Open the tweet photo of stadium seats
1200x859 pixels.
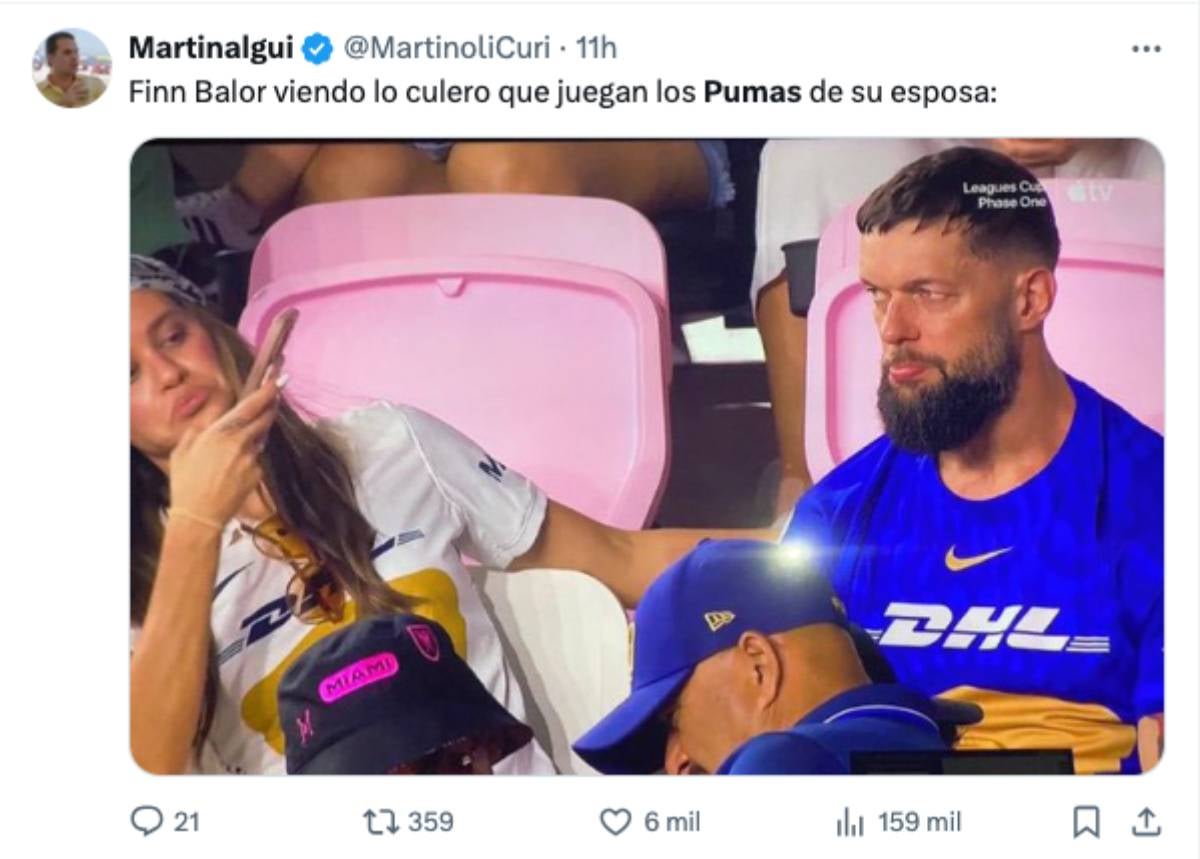[647, 455]
